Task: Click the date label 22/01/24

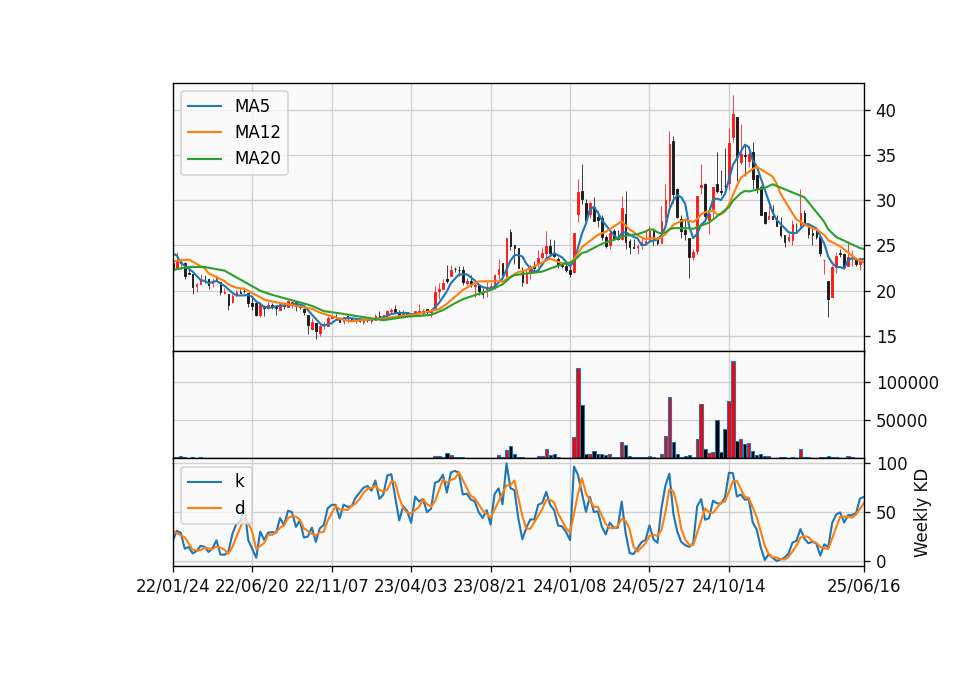Action: pos(173,586)
